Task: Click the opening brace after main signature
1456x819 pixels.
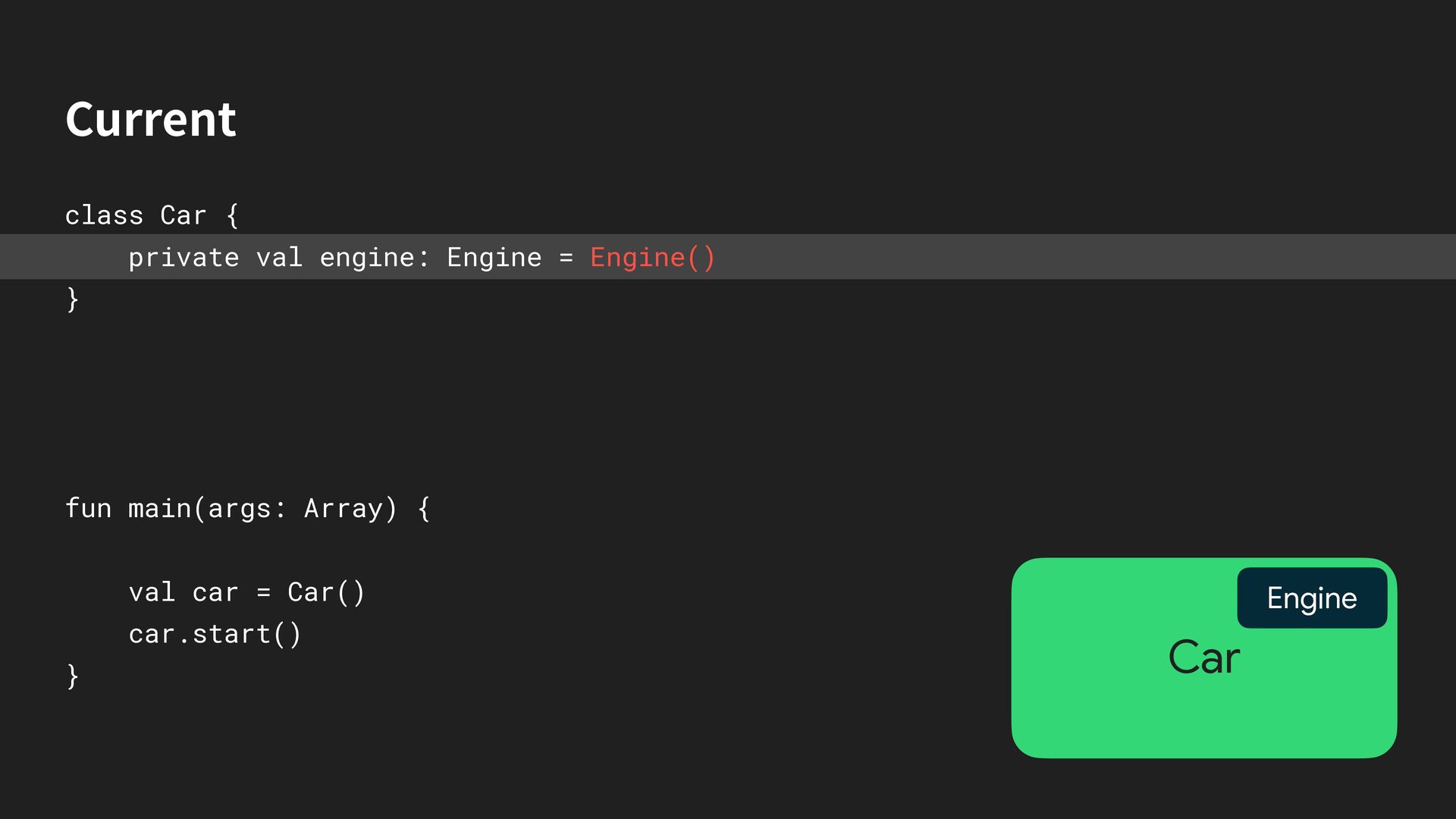Action: coord(425,508)
